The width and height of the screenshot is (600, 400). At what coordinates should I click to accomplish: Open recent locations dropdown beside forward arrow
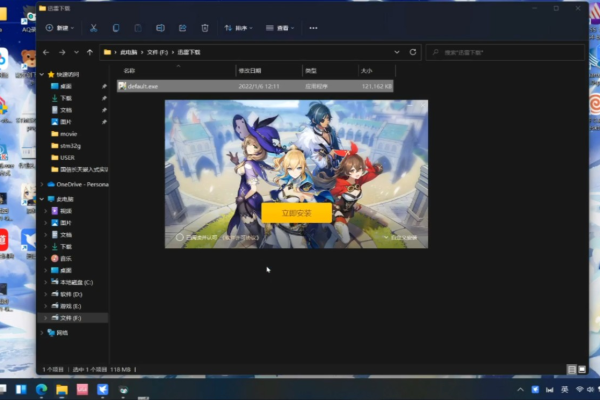(77, 52)
